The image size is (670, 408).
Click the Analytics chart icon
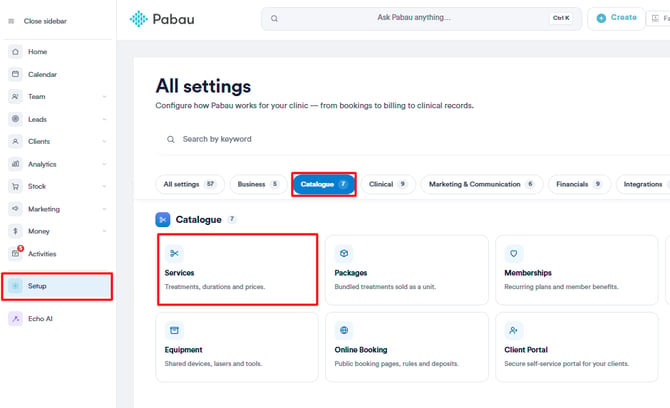point(15,164)
